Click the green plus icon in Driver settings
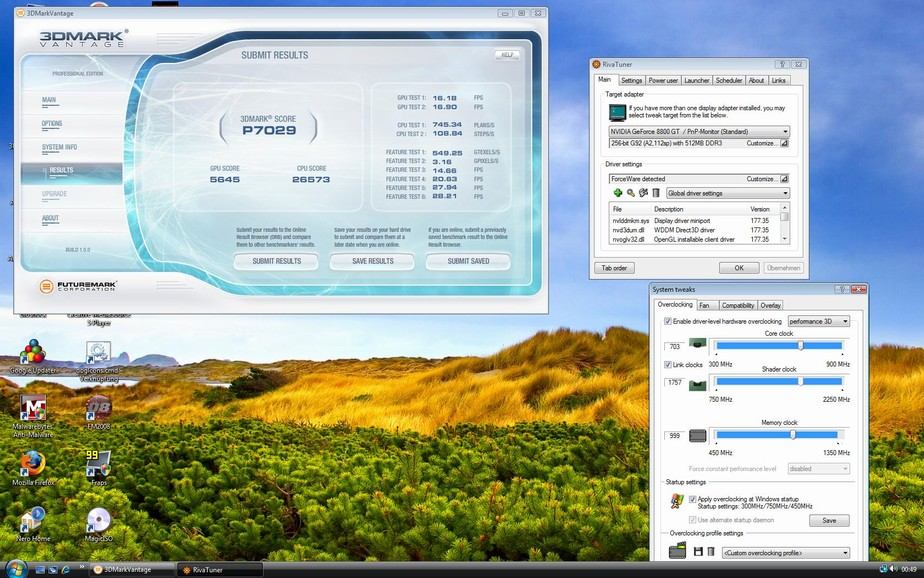 [x=618, y=193]
